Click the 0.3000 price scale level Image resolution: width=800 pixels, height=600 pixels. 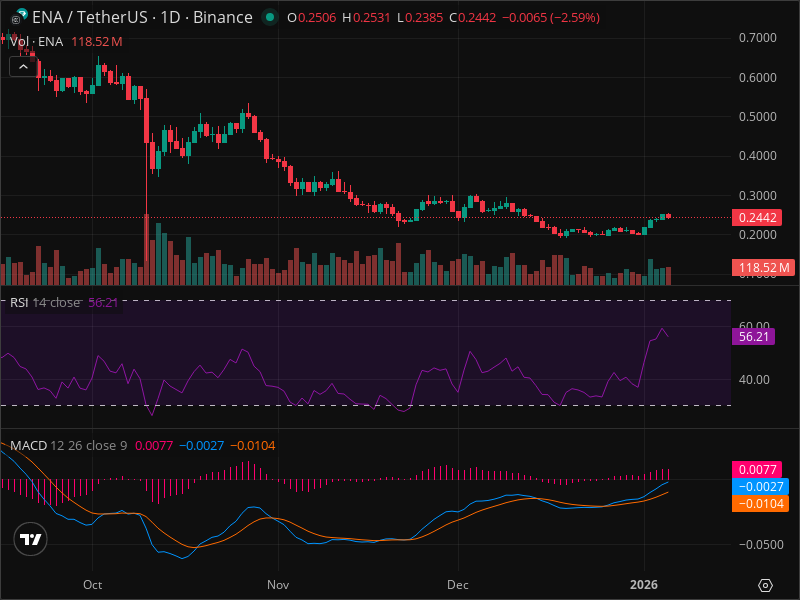pyautogui.click(x=758, y=196)
